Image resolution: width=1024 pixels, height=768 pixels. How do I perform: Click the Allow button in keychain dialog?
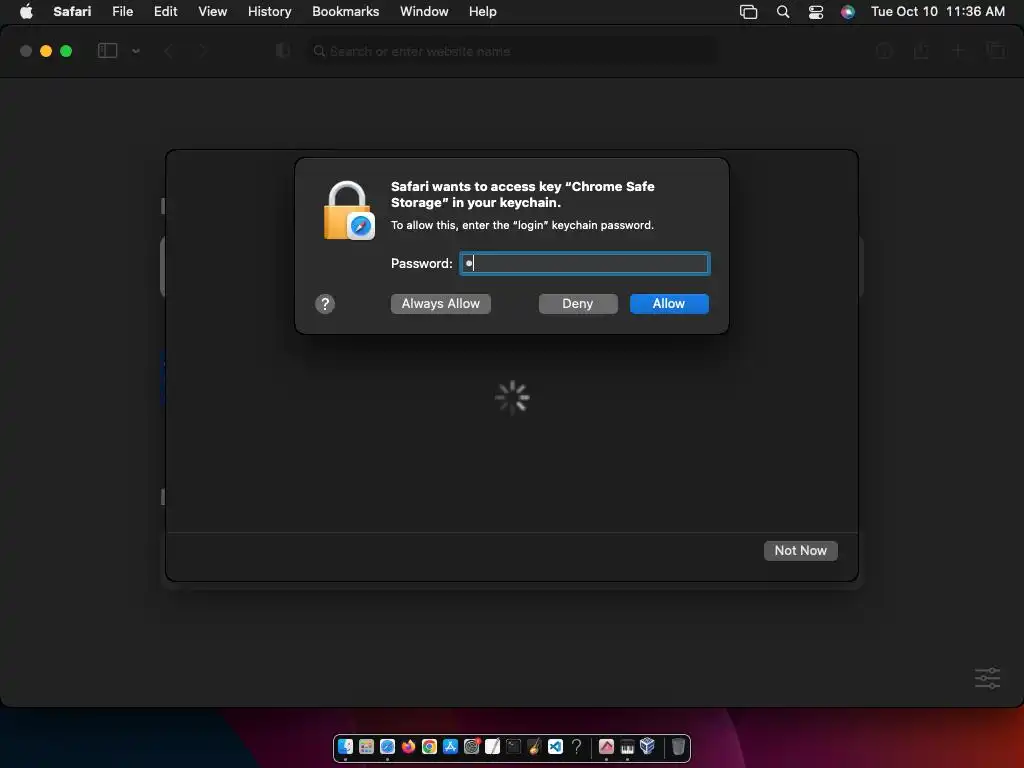pos(669,304)
